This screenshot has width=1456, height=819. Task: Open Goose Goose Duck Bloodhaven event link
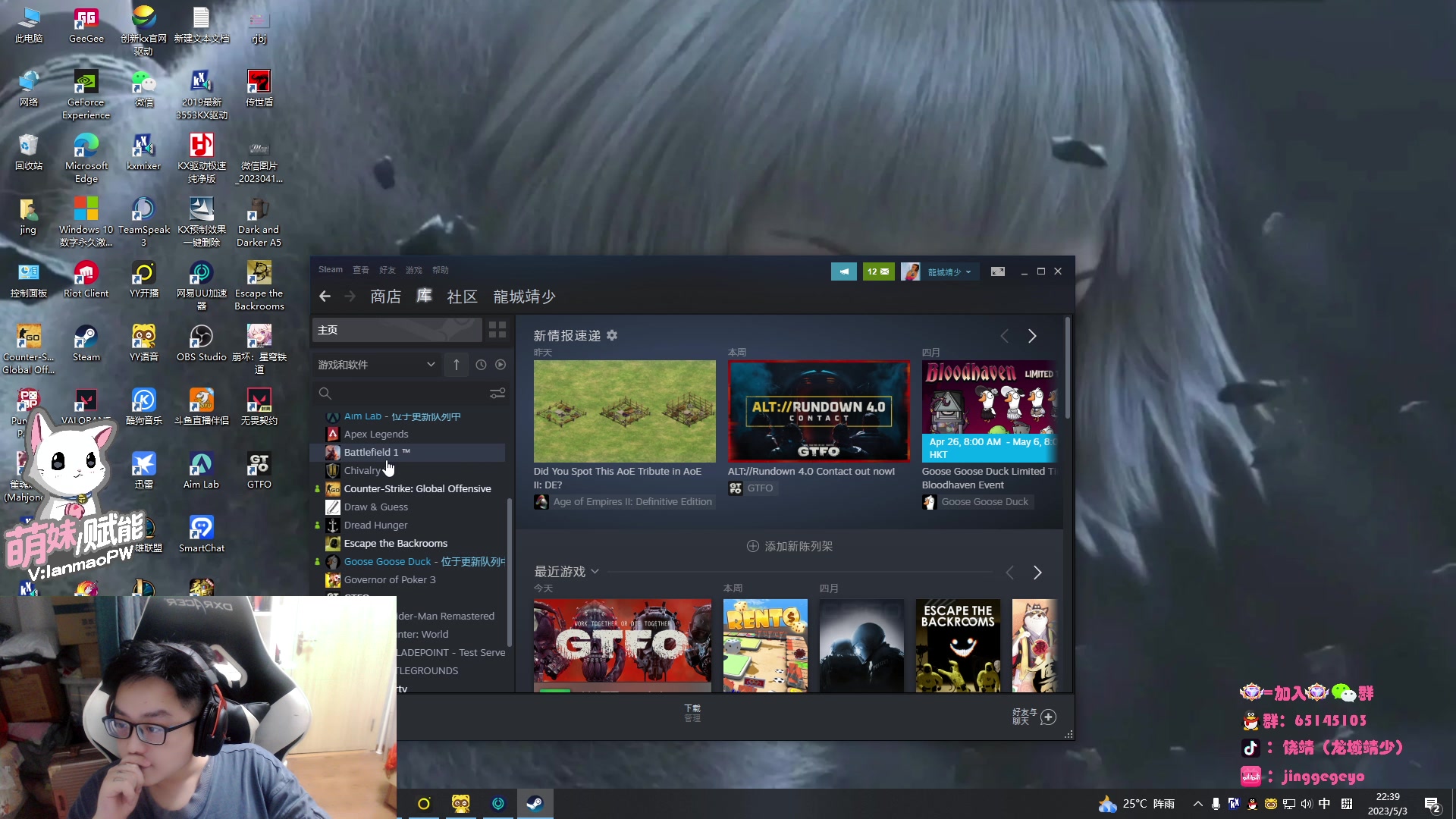[989, 478]
